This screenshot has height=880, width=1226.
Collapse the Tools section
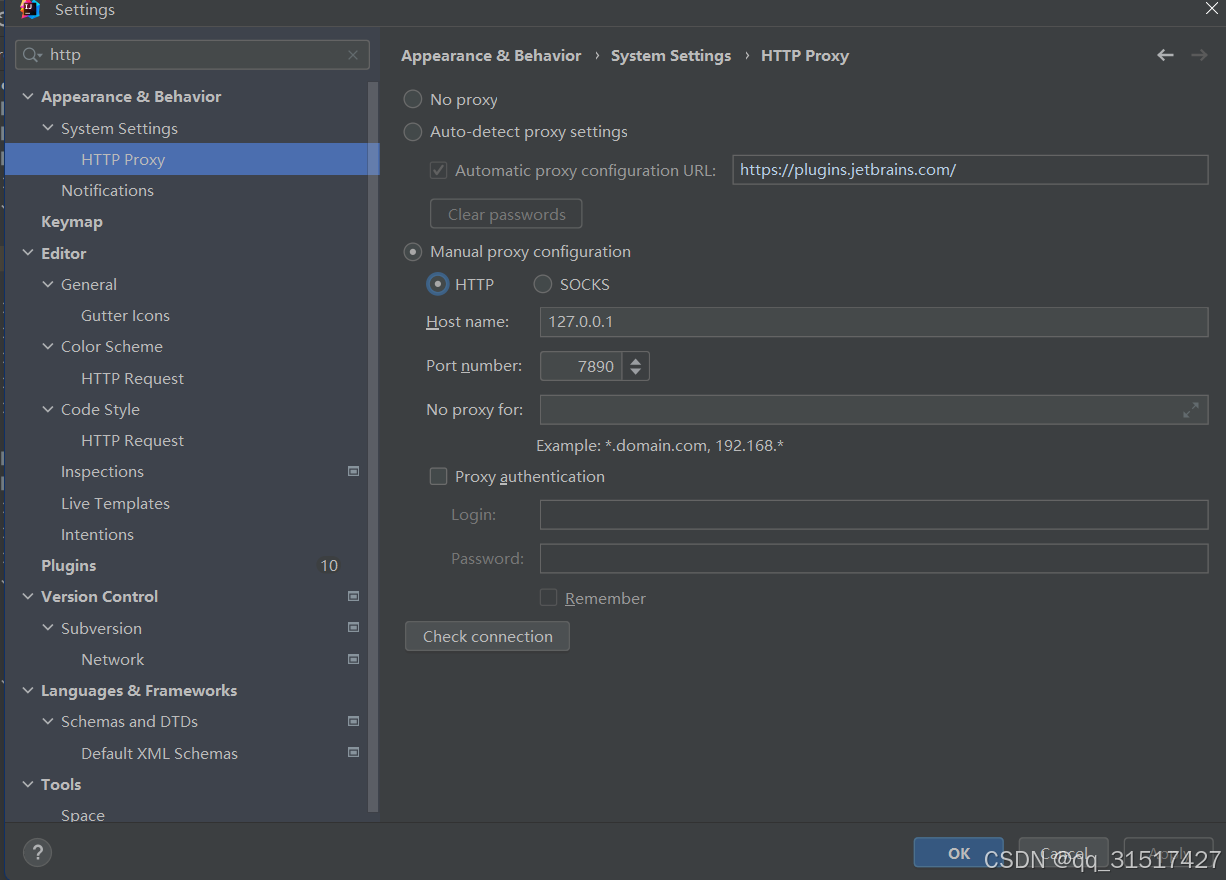(x=28, y=784)
